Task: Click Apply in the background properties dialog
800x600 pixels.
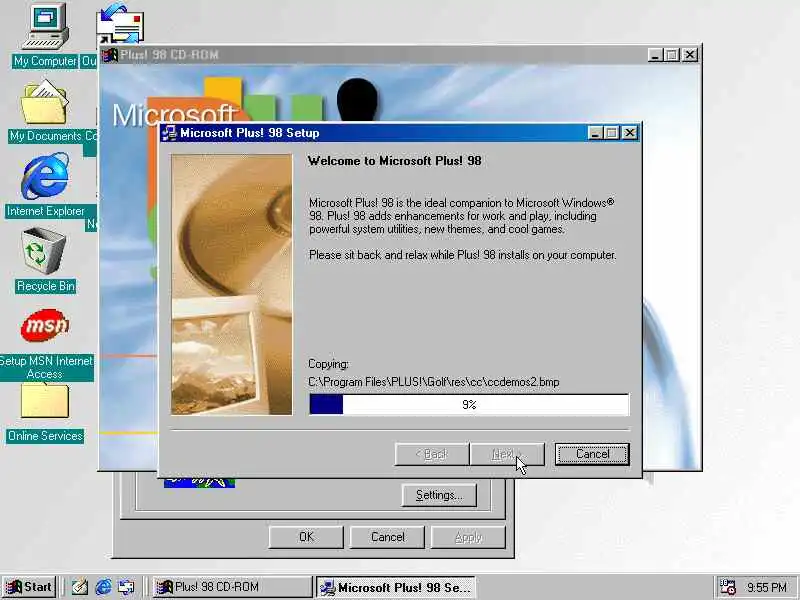Action: (x=468, y=537)
